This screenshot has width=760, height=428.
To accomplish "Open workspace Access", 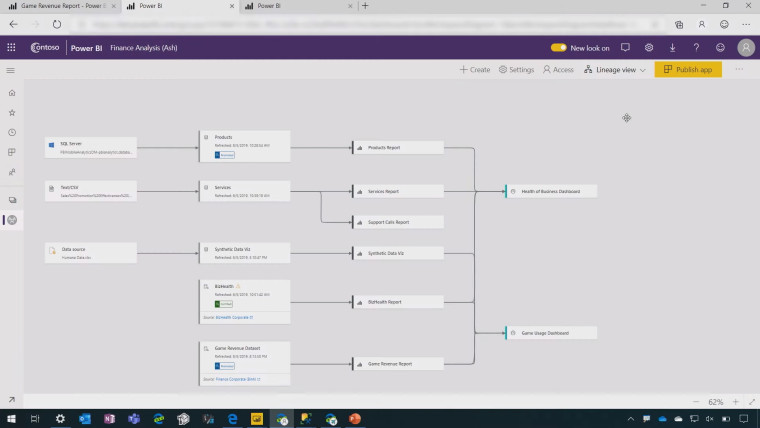I will click(558, 70).
